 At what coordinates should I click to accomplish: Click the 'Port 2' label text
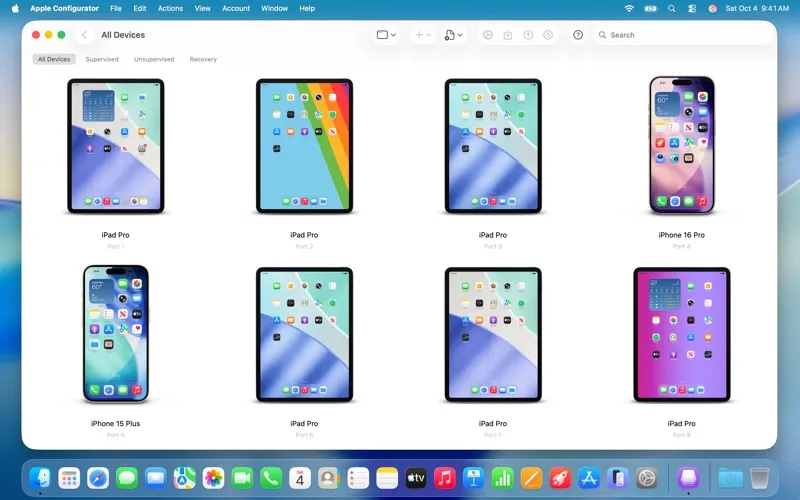click(305, 246)
